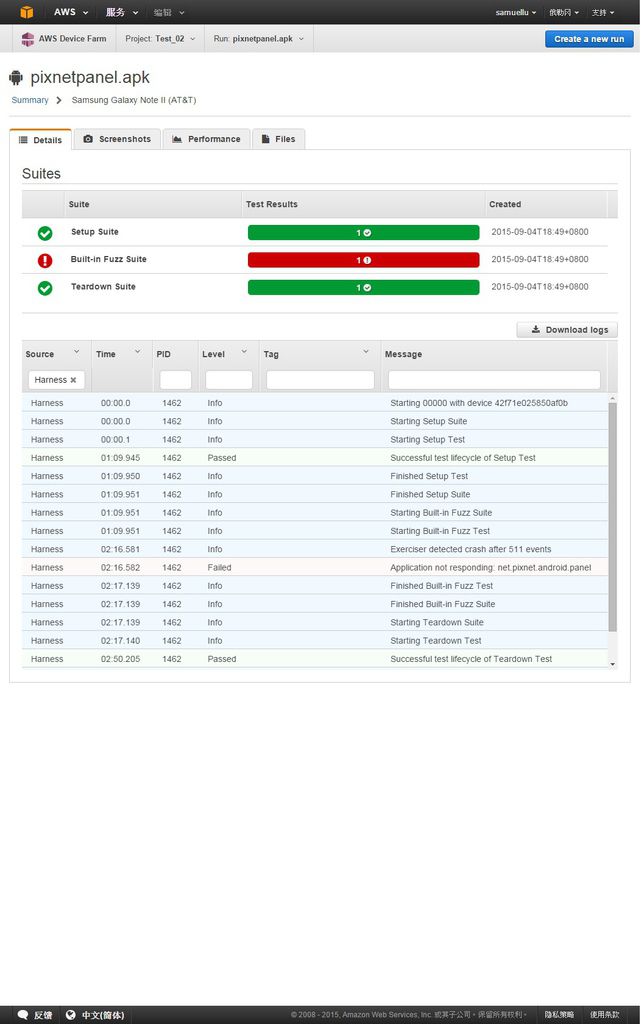Viewport: 641px width, 1024px height.
Task: Select log row 'Application not responding: net.pixnet.android.panel'
Action: click(315, 568)
